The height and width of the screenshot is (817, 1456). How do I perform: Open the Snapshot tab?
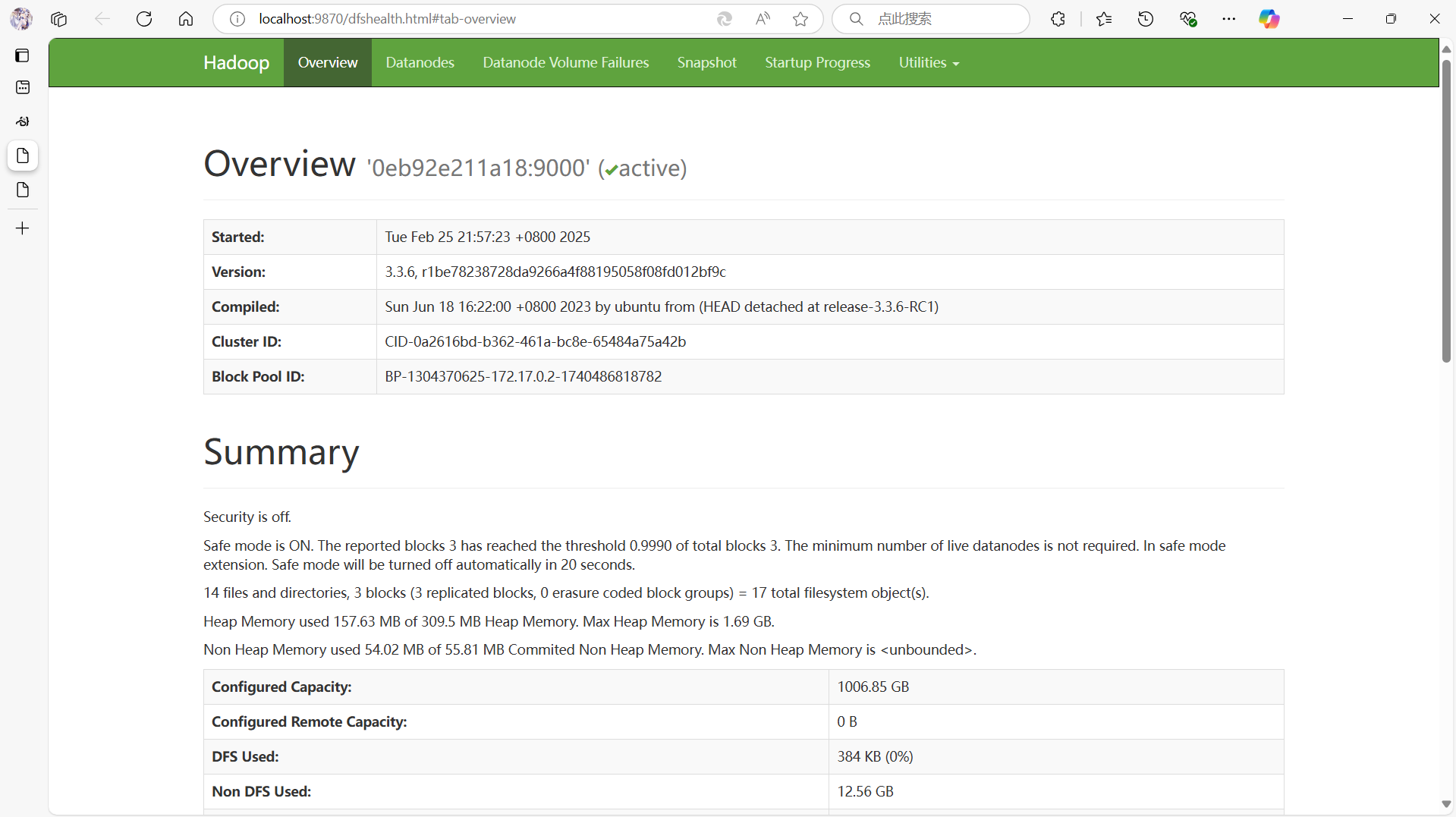click(707, 63)
